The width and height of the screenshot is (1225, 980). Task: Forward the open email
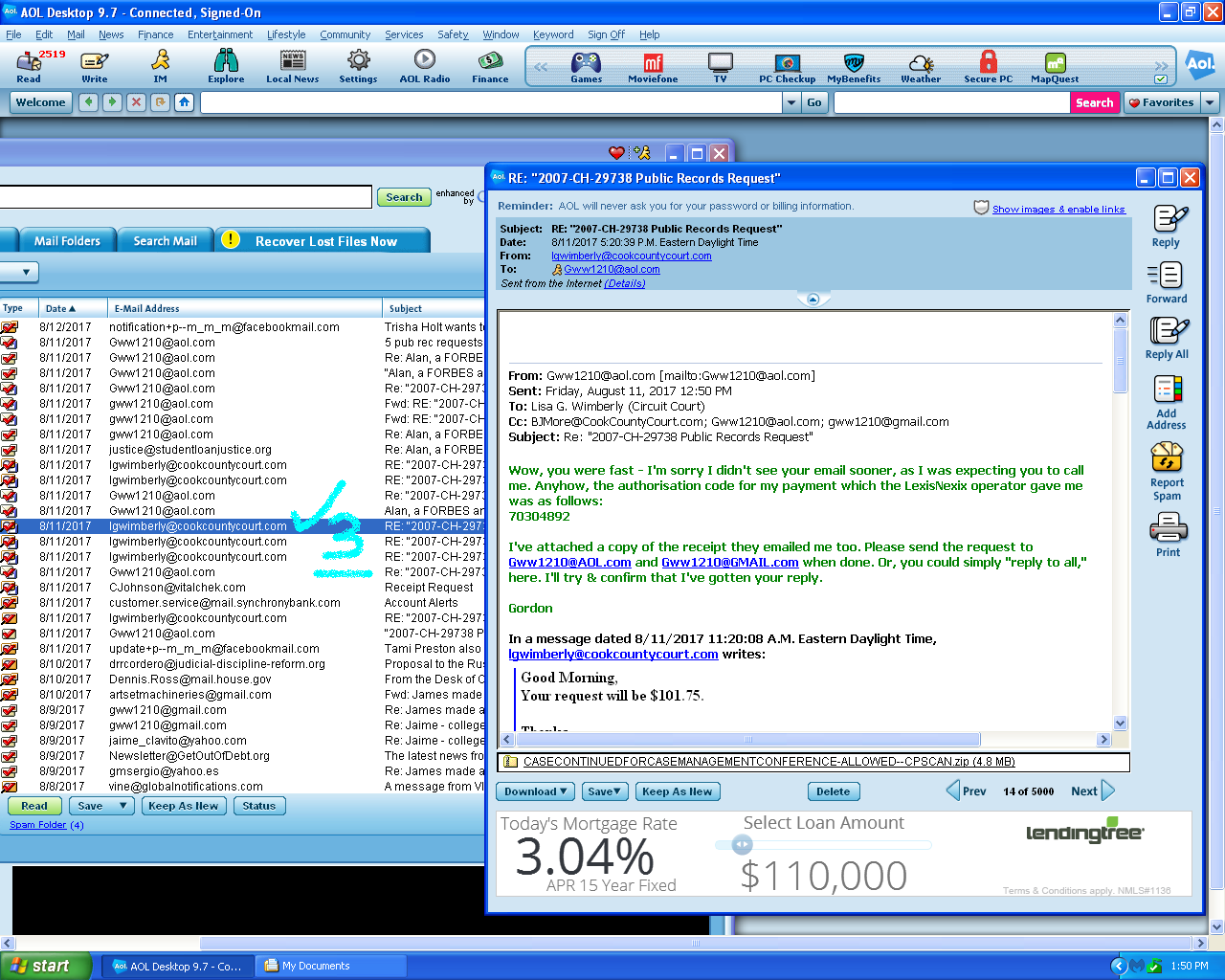click(x=1166, y=282)
